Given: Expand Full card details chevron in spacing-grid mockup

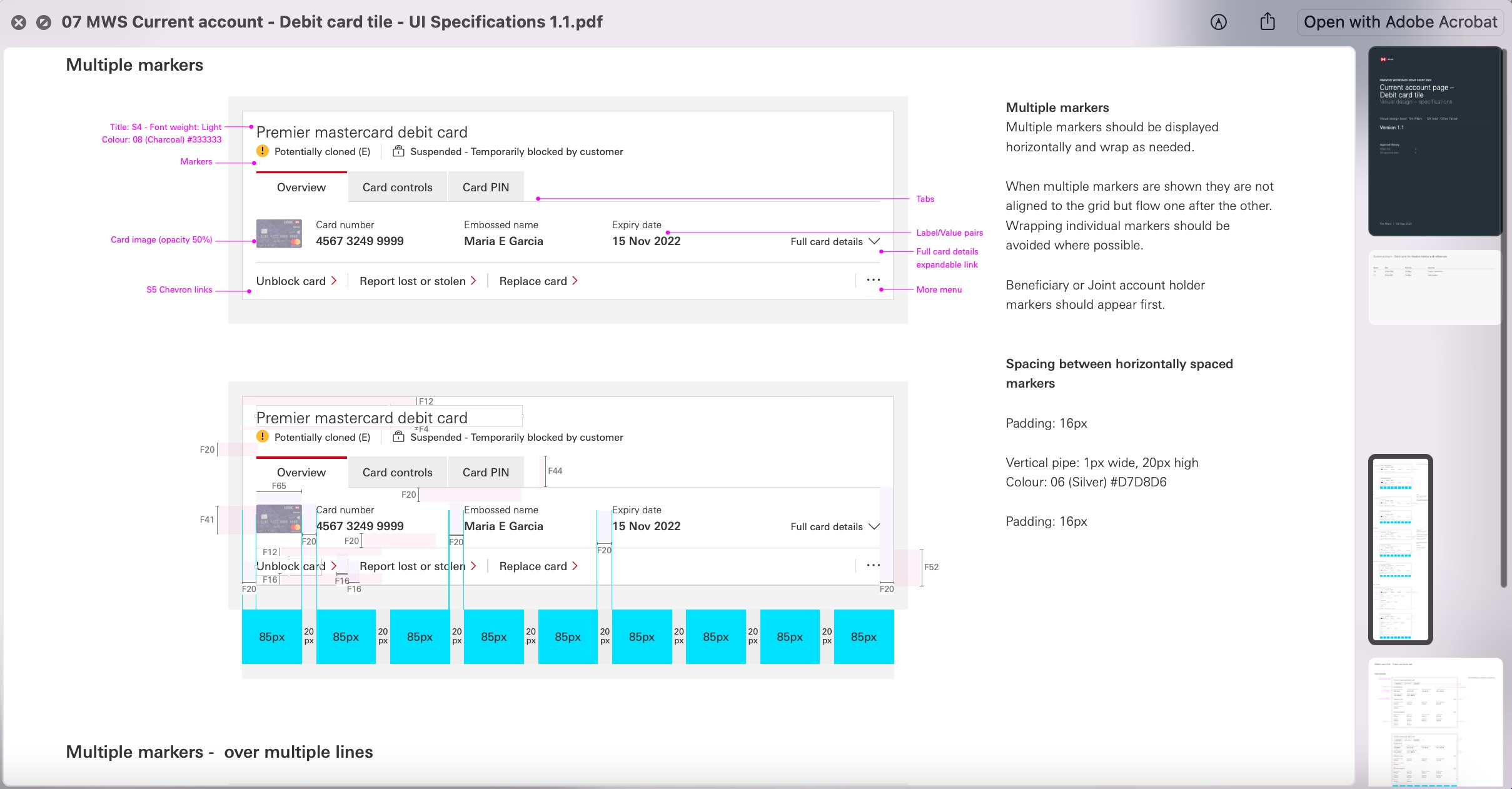Looking at the screenshot, I should click(874, 526).
